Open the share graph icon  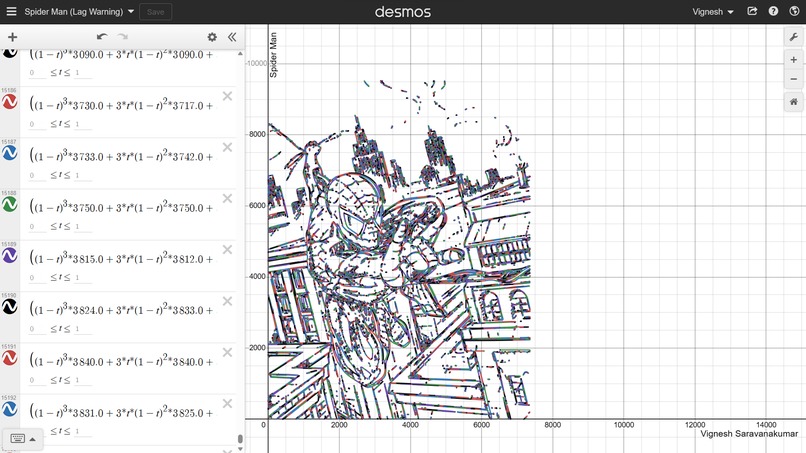752,11
